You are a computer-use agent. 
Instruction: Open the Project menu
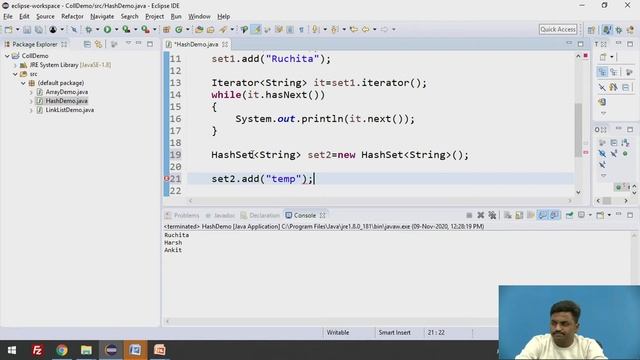click(155, 17)
